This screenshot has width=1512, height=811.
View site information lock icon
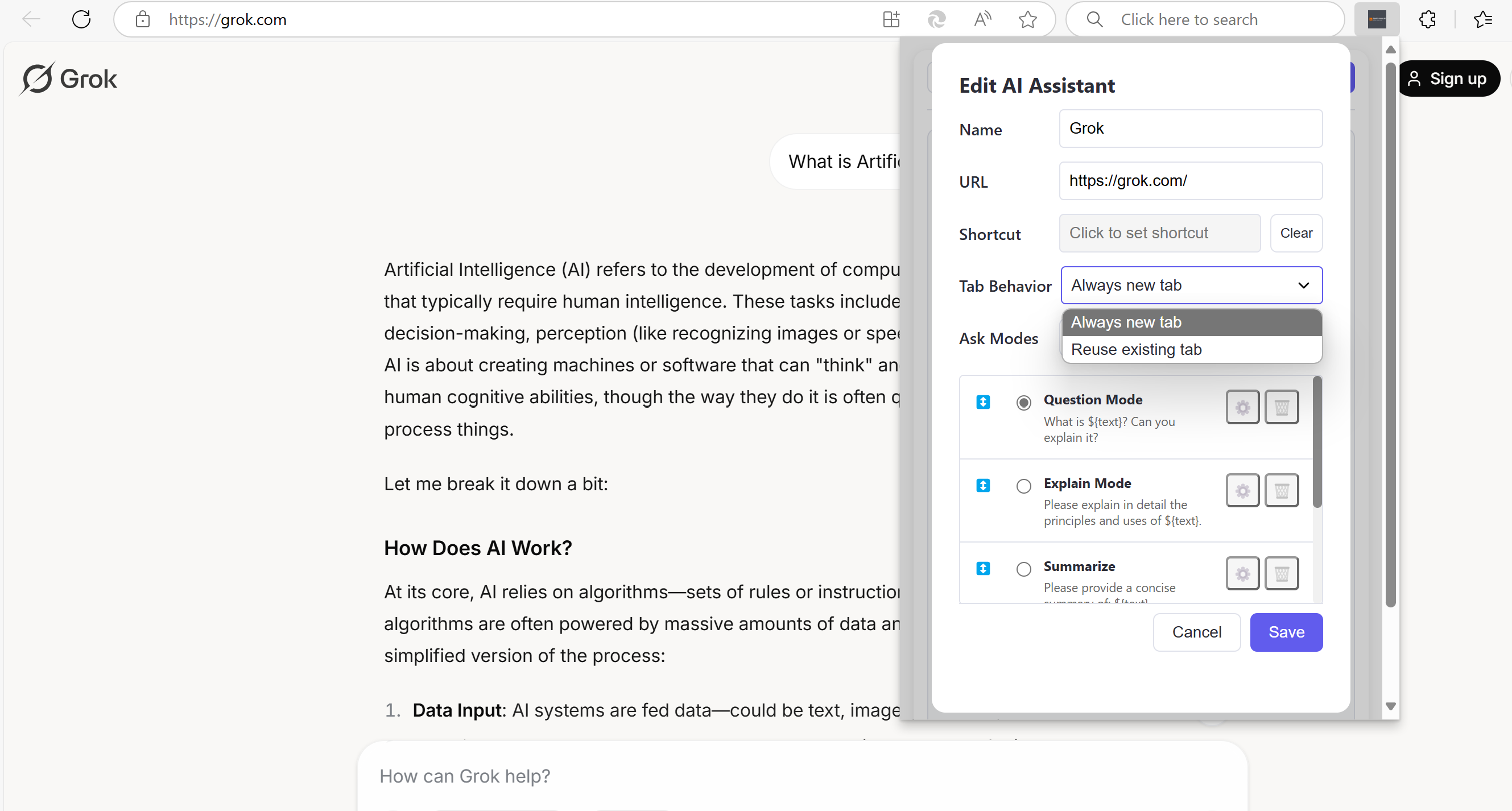(x=143, y=19)
